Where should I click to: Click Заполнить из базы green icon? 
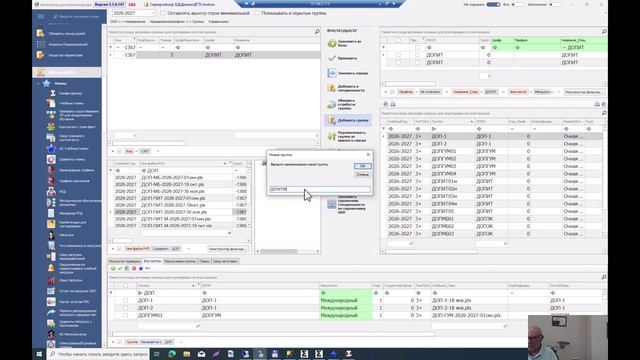tap(332, 43)
